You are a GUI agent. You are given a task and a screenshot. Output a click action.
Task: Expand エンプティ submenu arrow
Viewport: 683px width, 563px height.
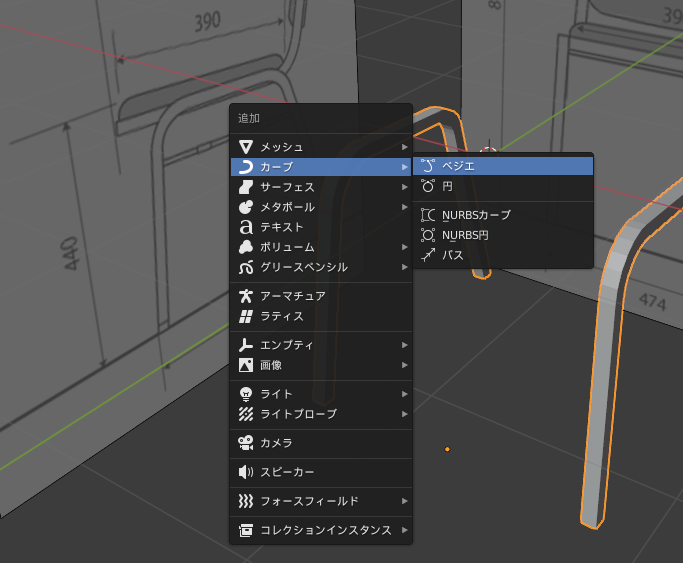click(x=405, y=345)
